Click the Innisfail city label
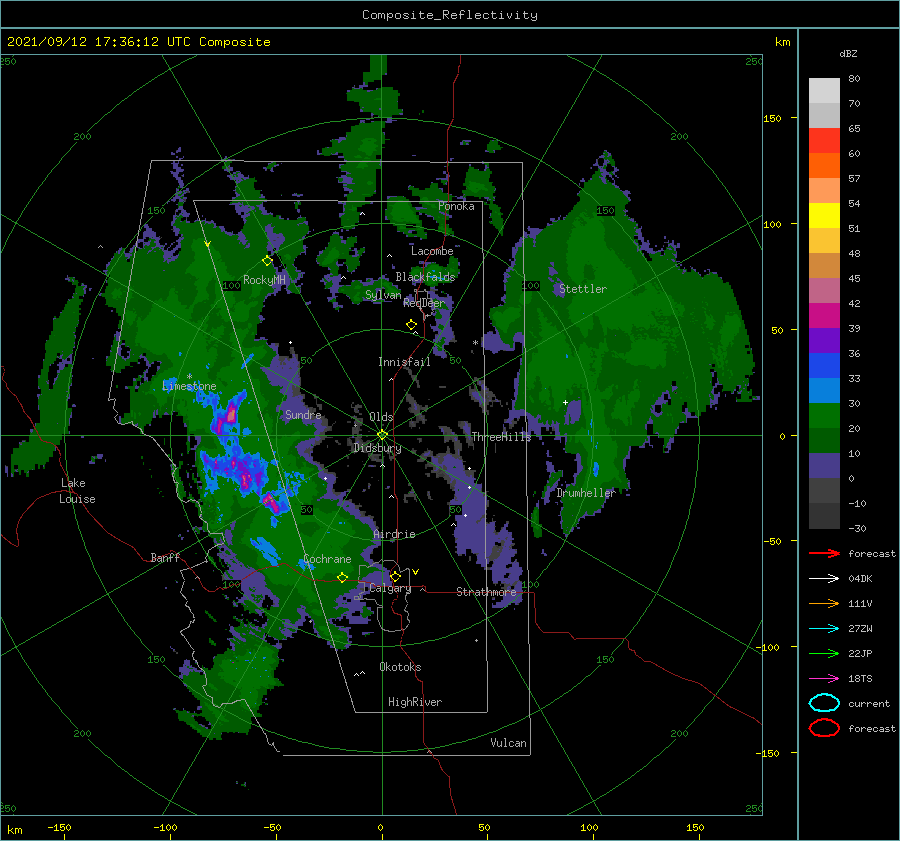900x841 pixels. (x=404, y=362)
